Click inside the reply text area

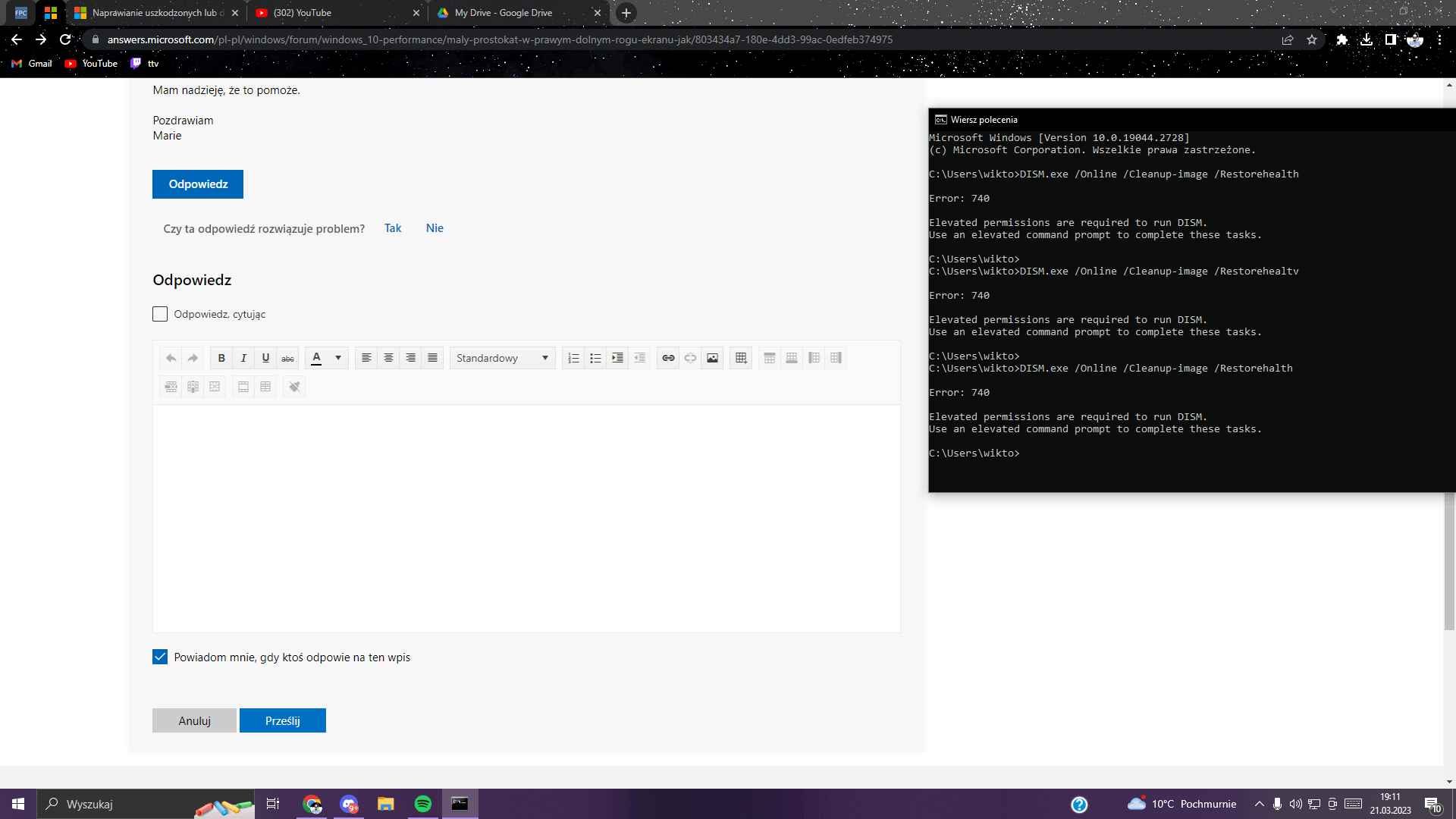(x=526, y=518)
